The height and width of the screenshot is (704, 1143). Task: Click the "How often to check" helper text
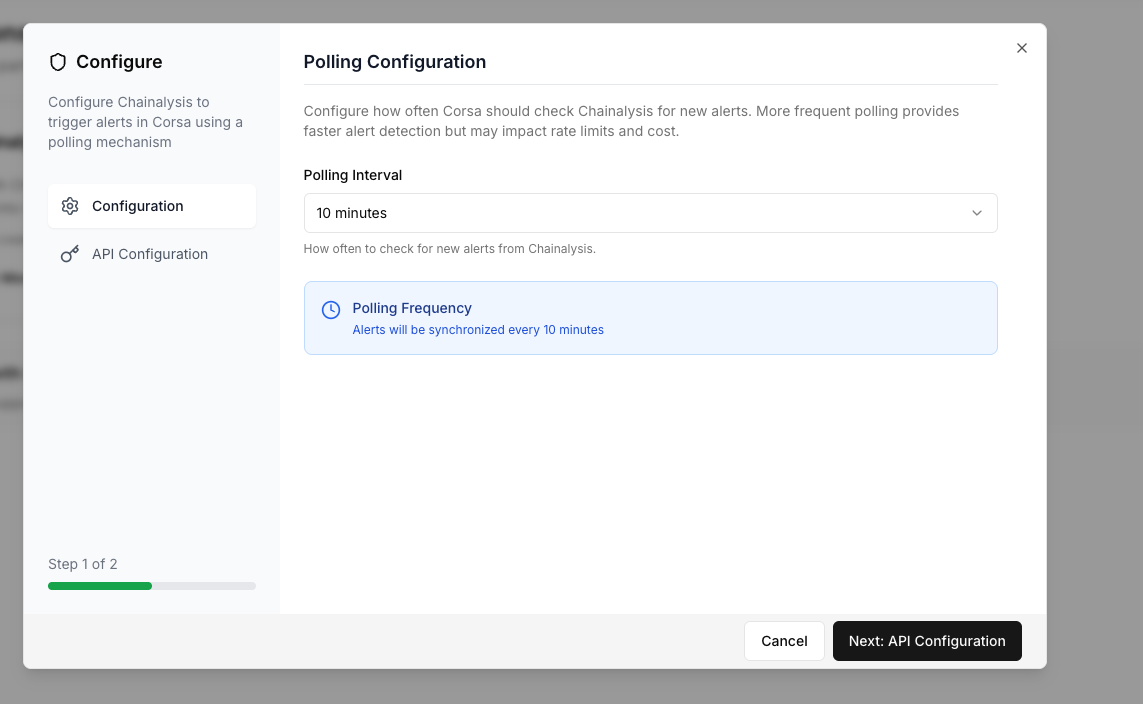pyautogui.click(x=450, y=249)
